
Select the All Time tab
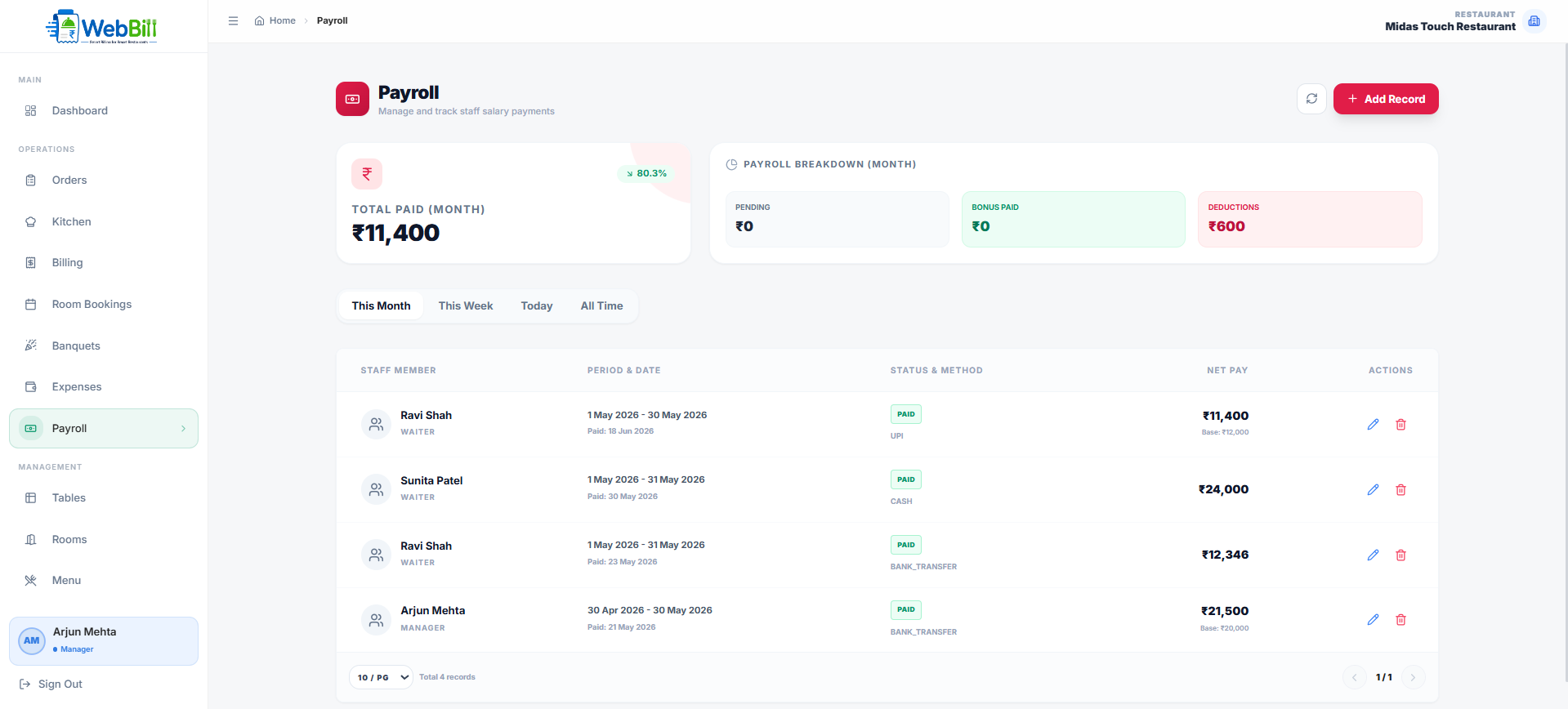point(601,305)
